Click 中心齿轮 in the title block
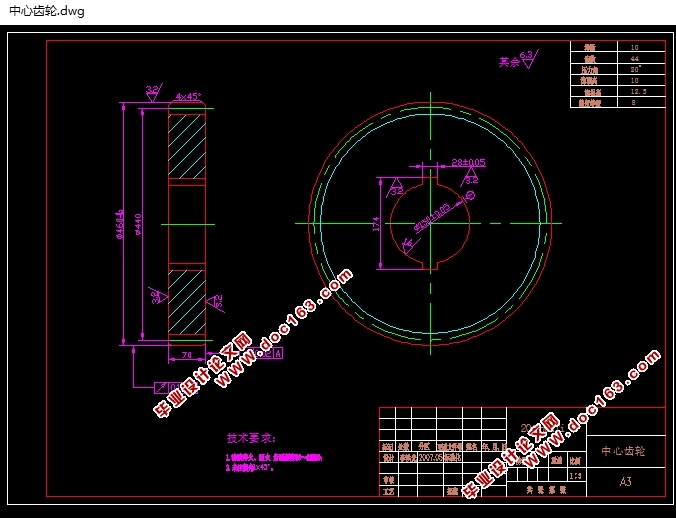Screen dimensions: 676x518 point(623,451)
